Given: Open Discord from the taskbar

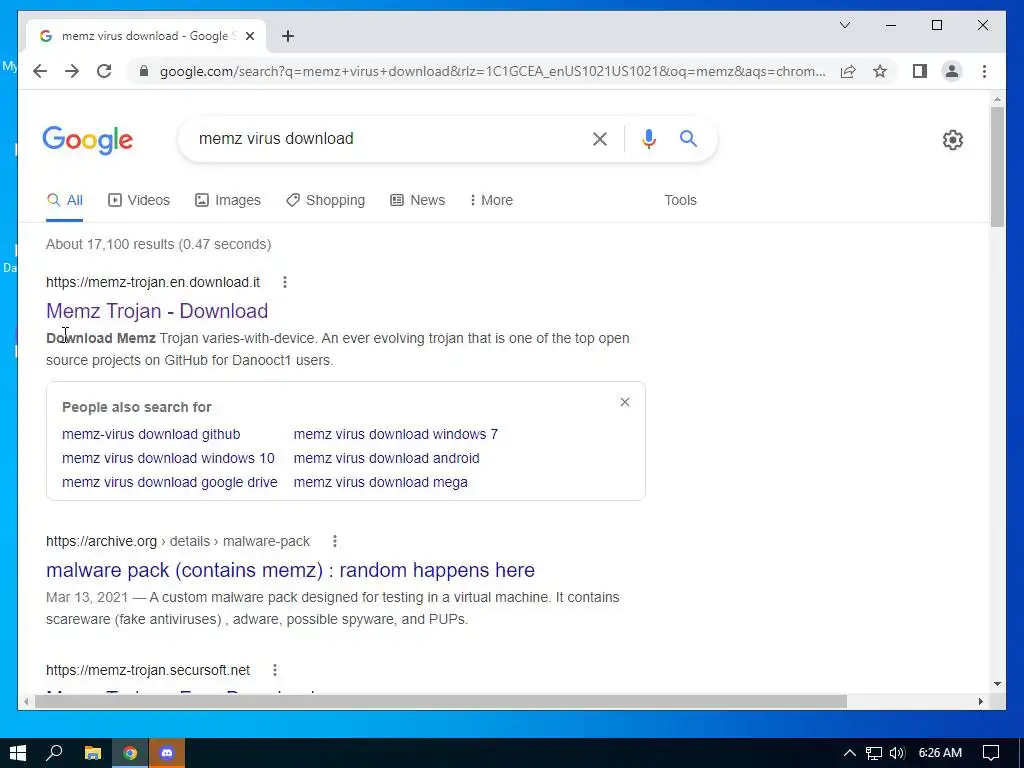Looking at the screenshot, I should point(167,753).
